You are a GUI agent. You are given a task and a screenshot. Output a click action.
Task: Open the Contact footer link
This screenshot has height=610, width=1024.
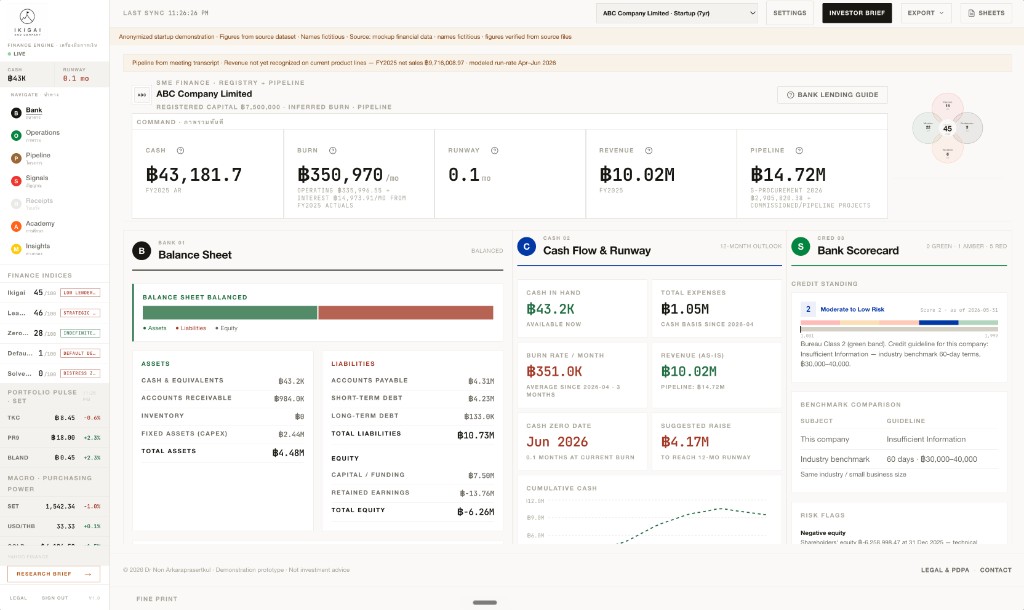995,570
